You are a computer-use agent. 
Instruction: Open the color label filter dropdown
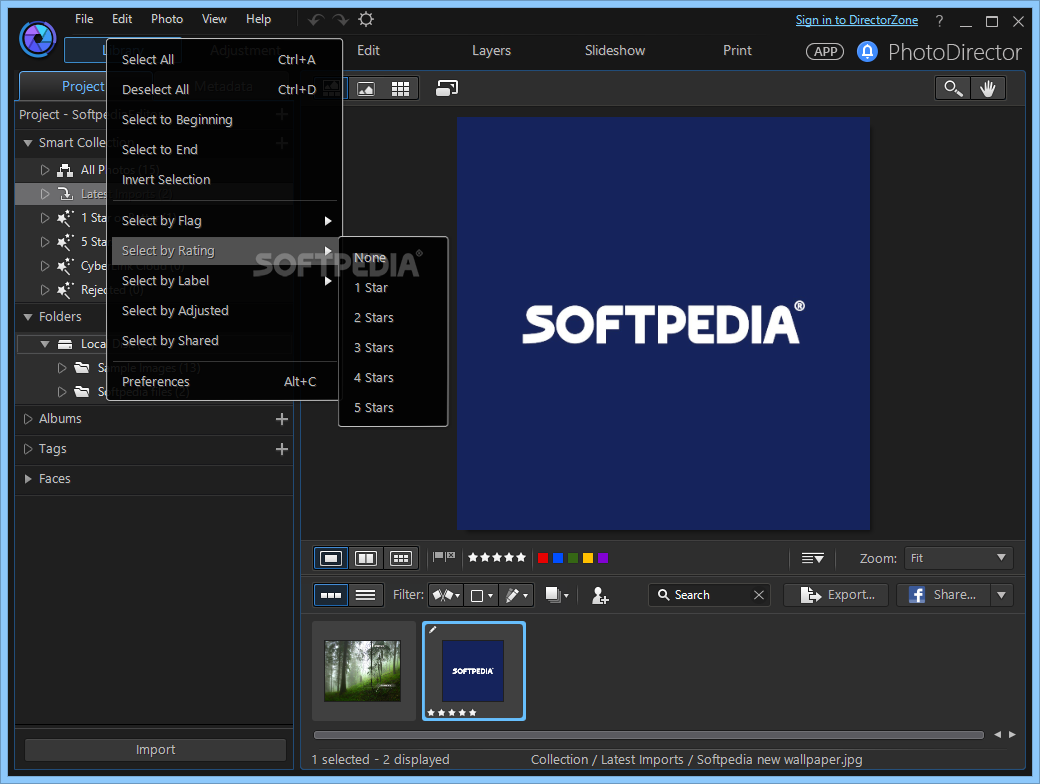tap(481, 596)
